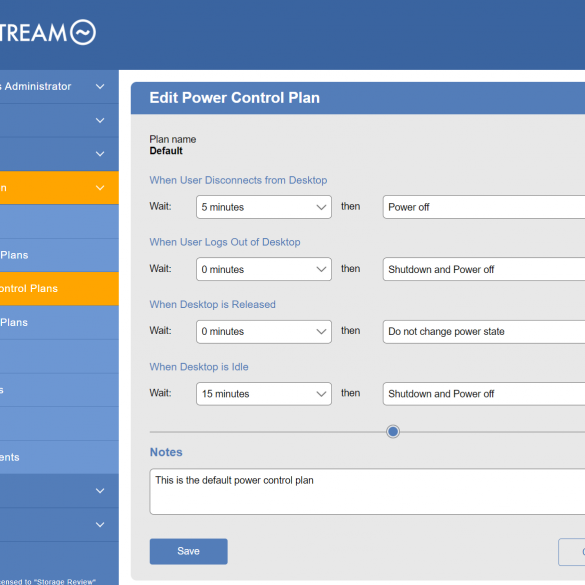Open the 15 minutes wait dropdown

click(x=264, y=394)
